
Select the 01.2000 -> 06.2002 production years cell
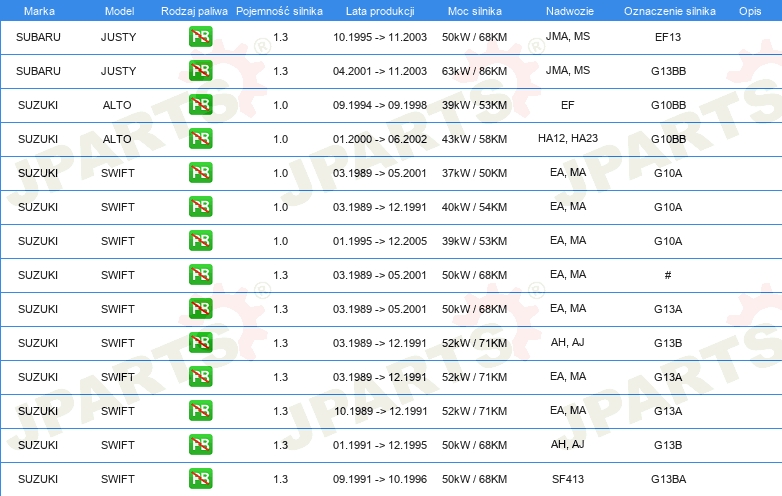[379, 139]
